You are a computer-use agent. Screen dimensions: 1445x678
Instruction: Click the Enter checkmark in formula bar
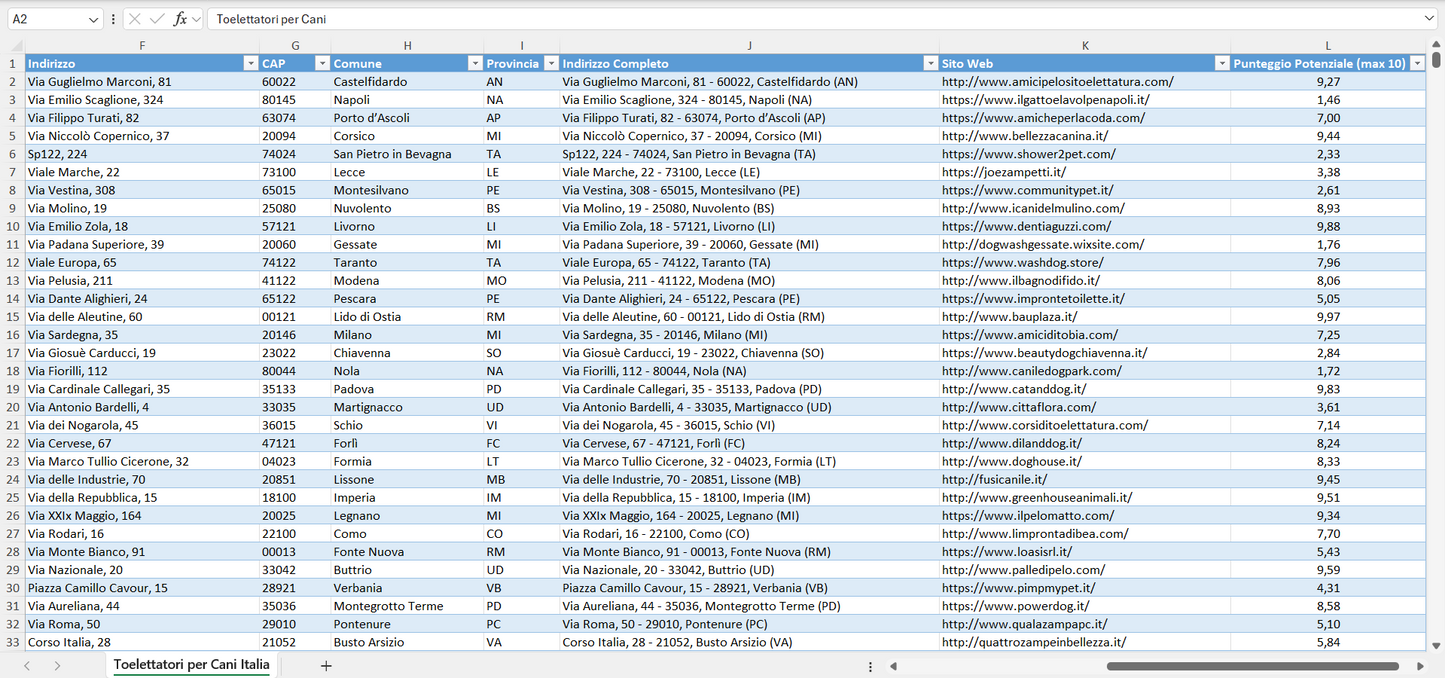point(157,19)
